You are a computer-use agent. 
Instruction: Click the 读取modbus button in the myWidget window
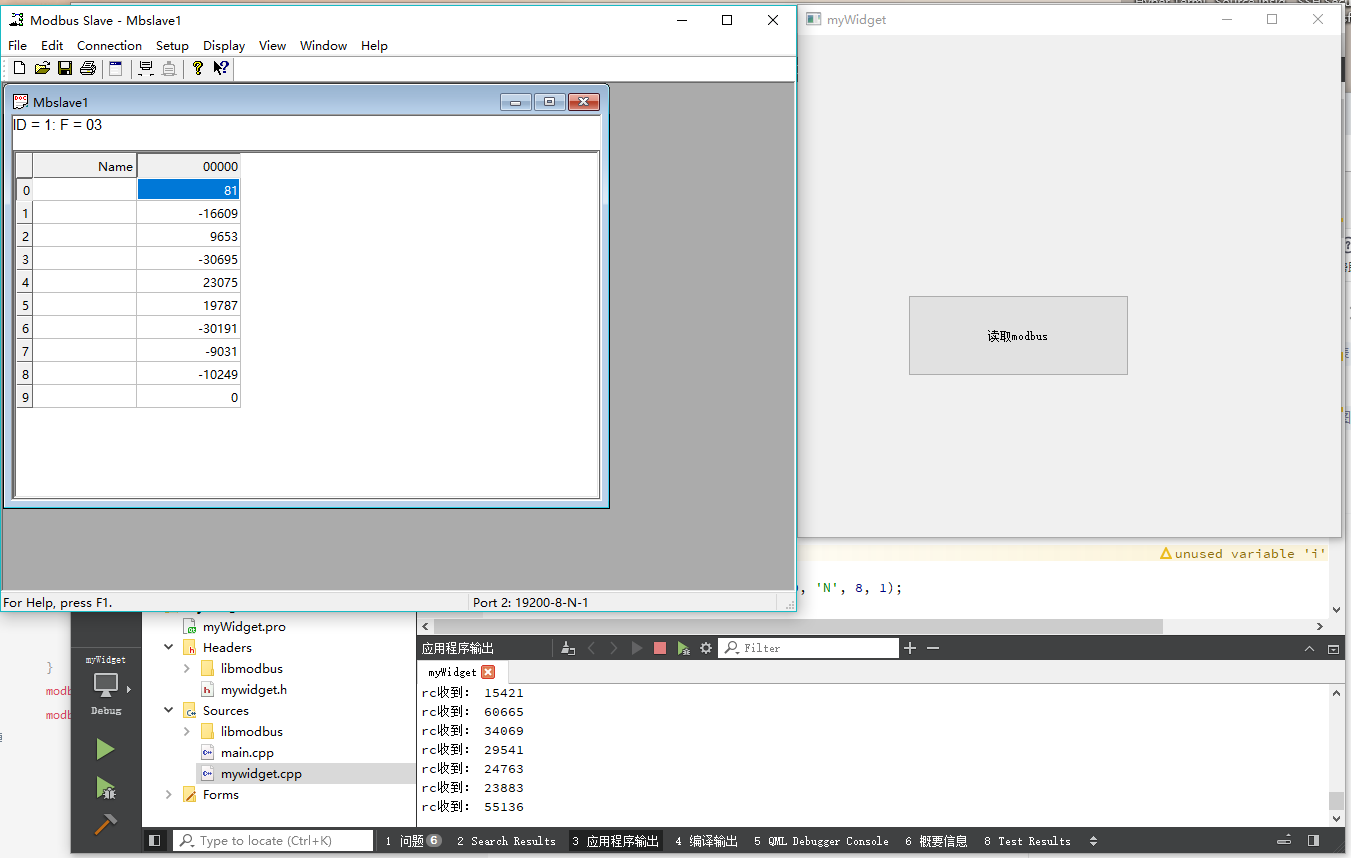click(x=1018, y=336)
